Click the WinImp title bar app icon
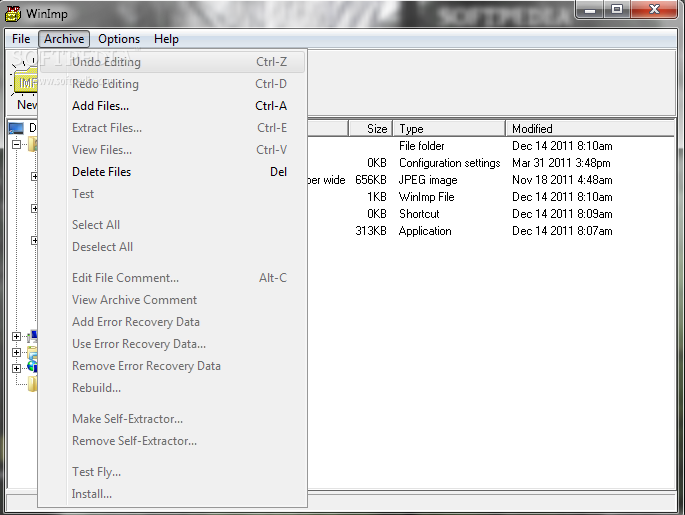 click(13, 14)
